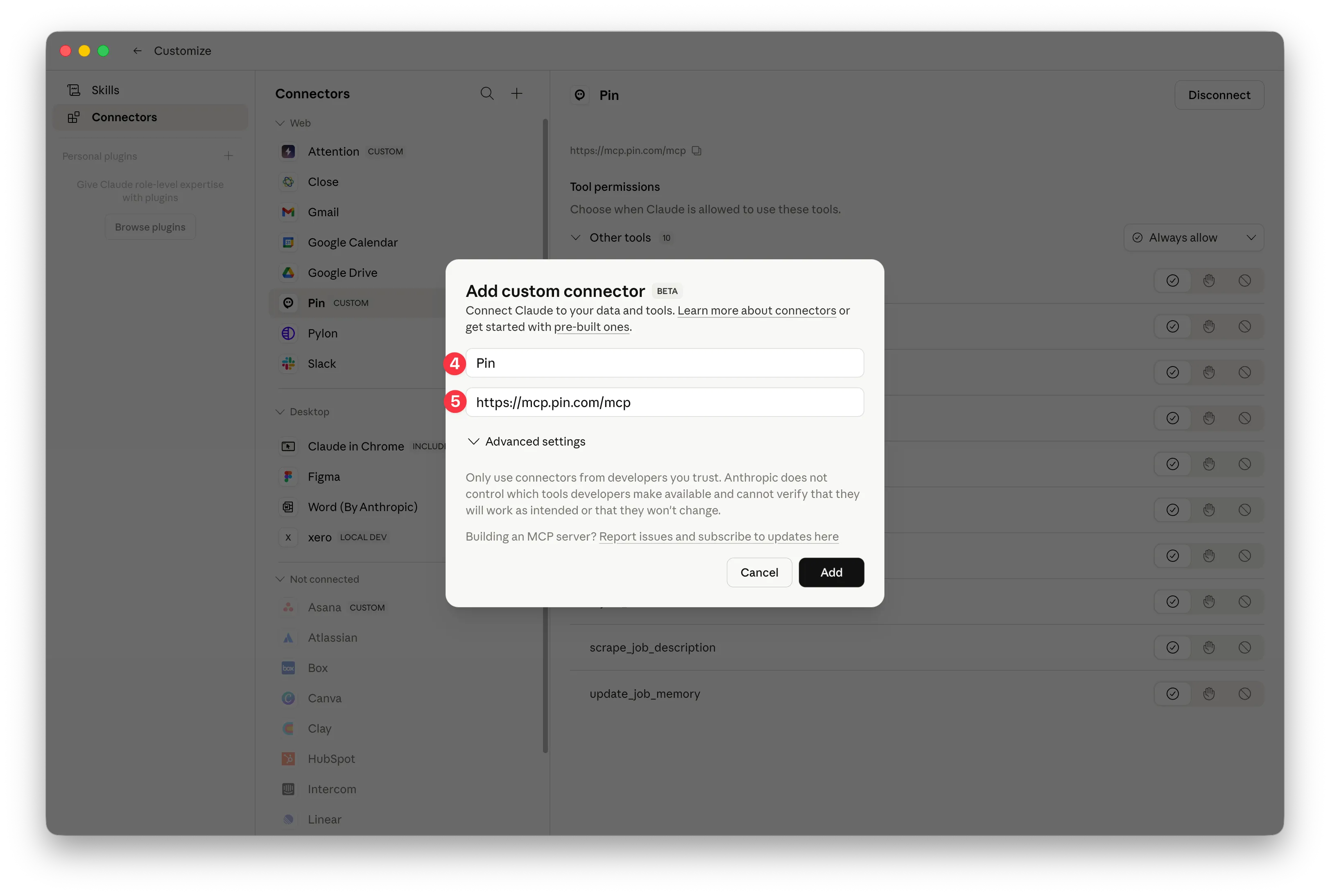Viewport: 1330px width, 896px height.
Task: Copy the Pin MCP URL with the copy icon
Action: click(697, 150)
